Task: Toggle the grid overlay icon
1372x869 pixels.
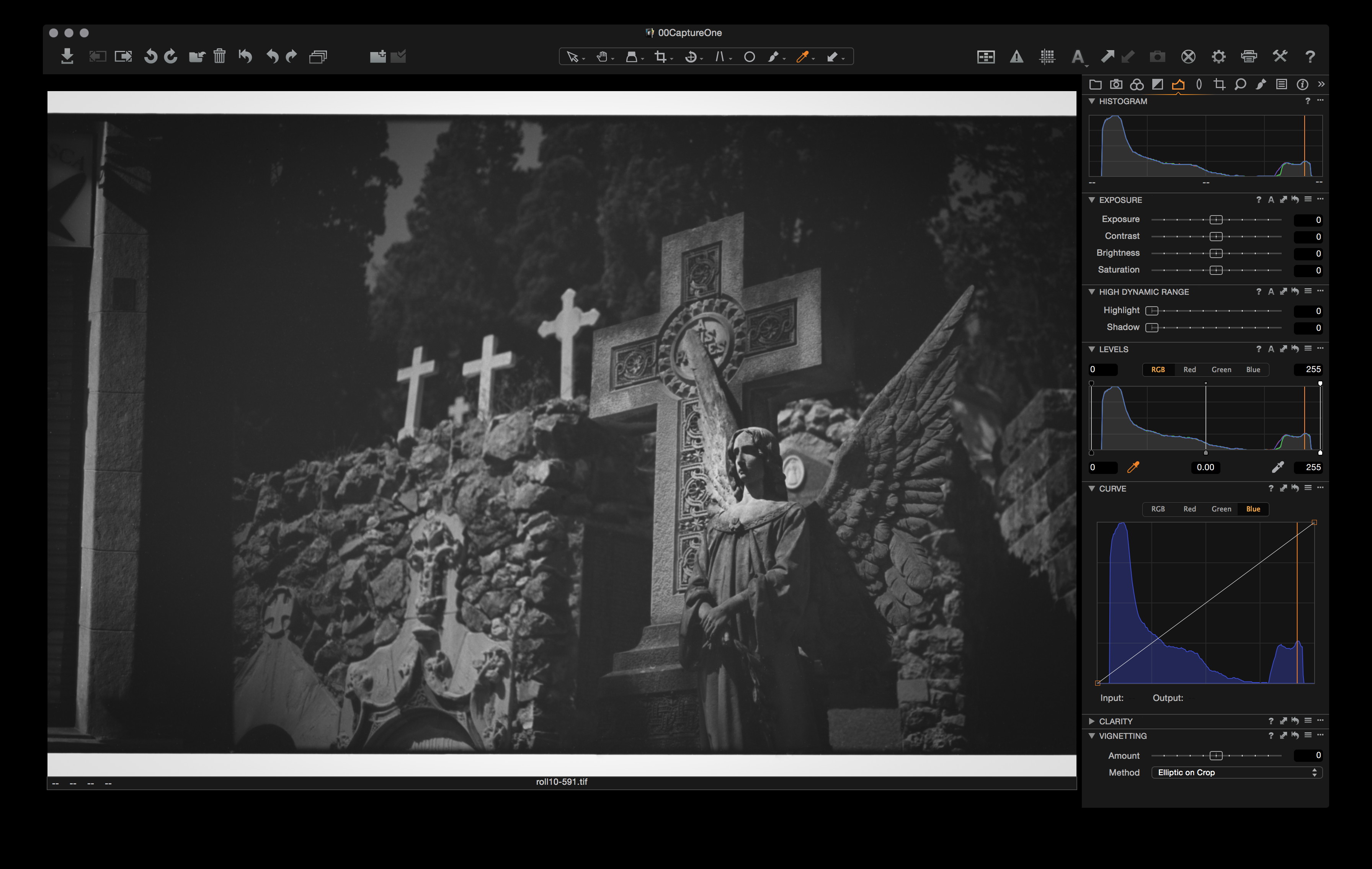Action: (x=1047, y=56)
